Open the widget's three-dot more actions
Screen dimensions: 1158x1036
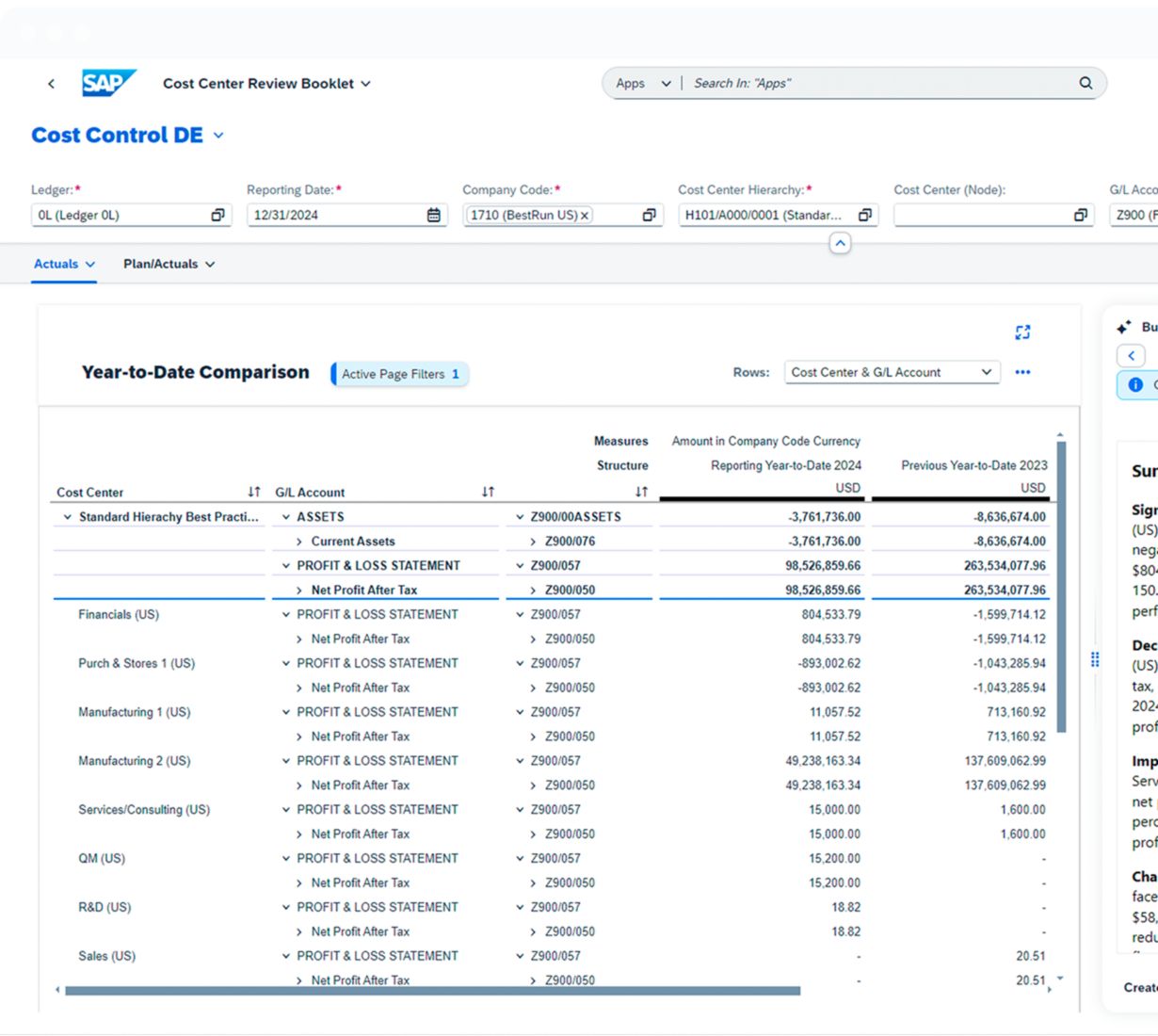(1022, 372)
